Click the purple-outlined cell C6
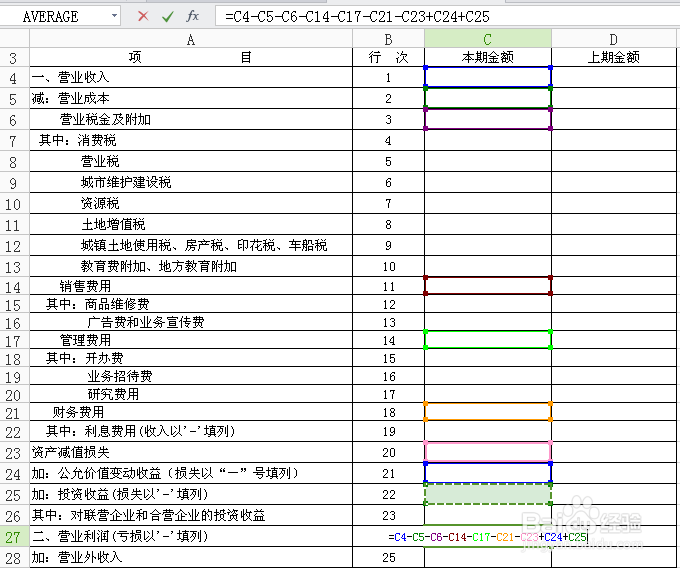Screen dimensions: 680x568 coord(488,119)
